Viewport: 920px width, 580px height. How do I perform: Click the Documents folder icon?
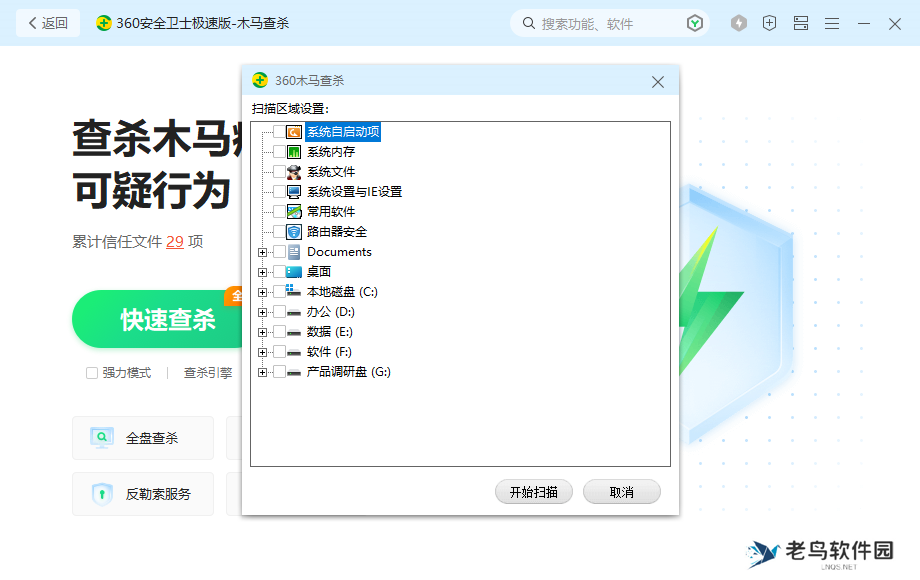(x=294, y=252)
